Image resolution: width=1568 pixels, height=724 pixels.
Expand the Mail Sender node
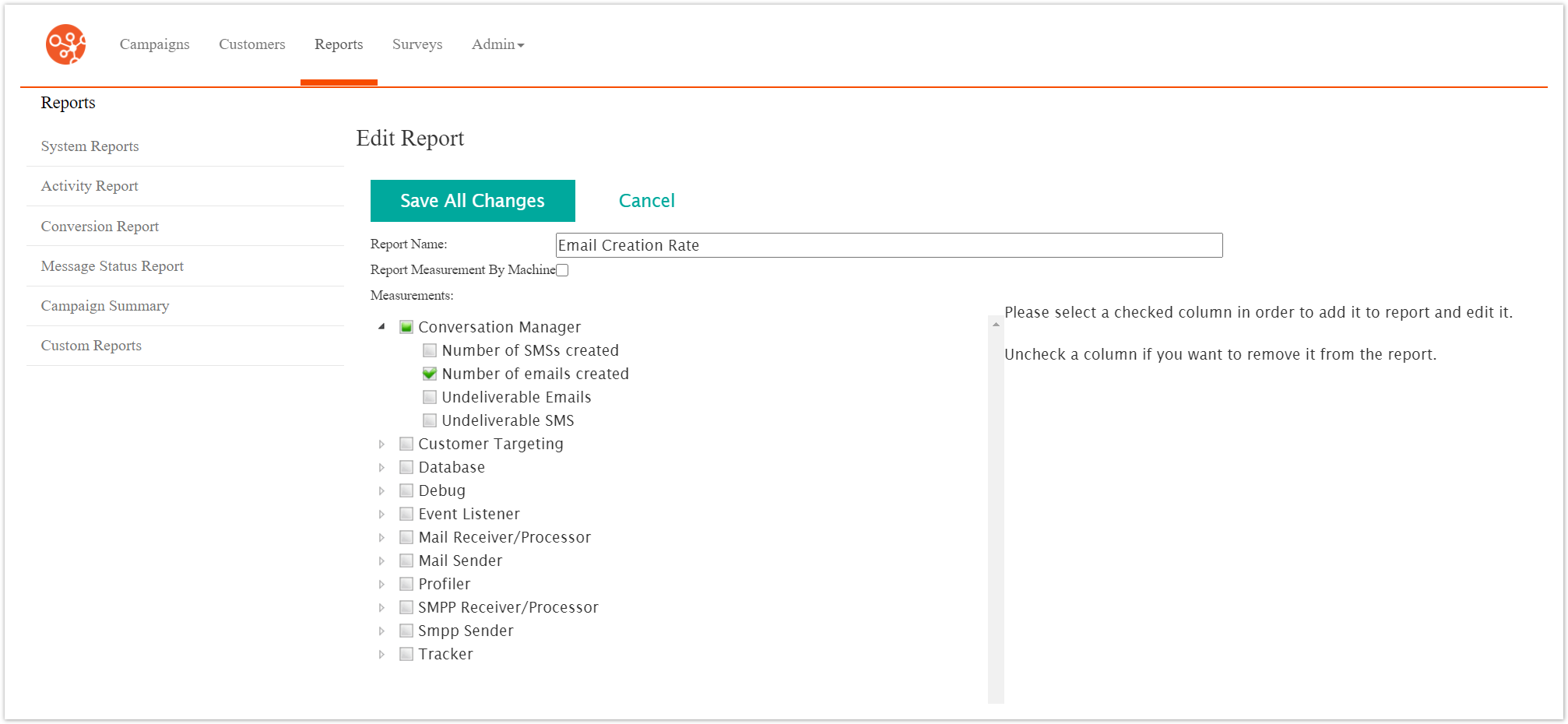(382, 561)
